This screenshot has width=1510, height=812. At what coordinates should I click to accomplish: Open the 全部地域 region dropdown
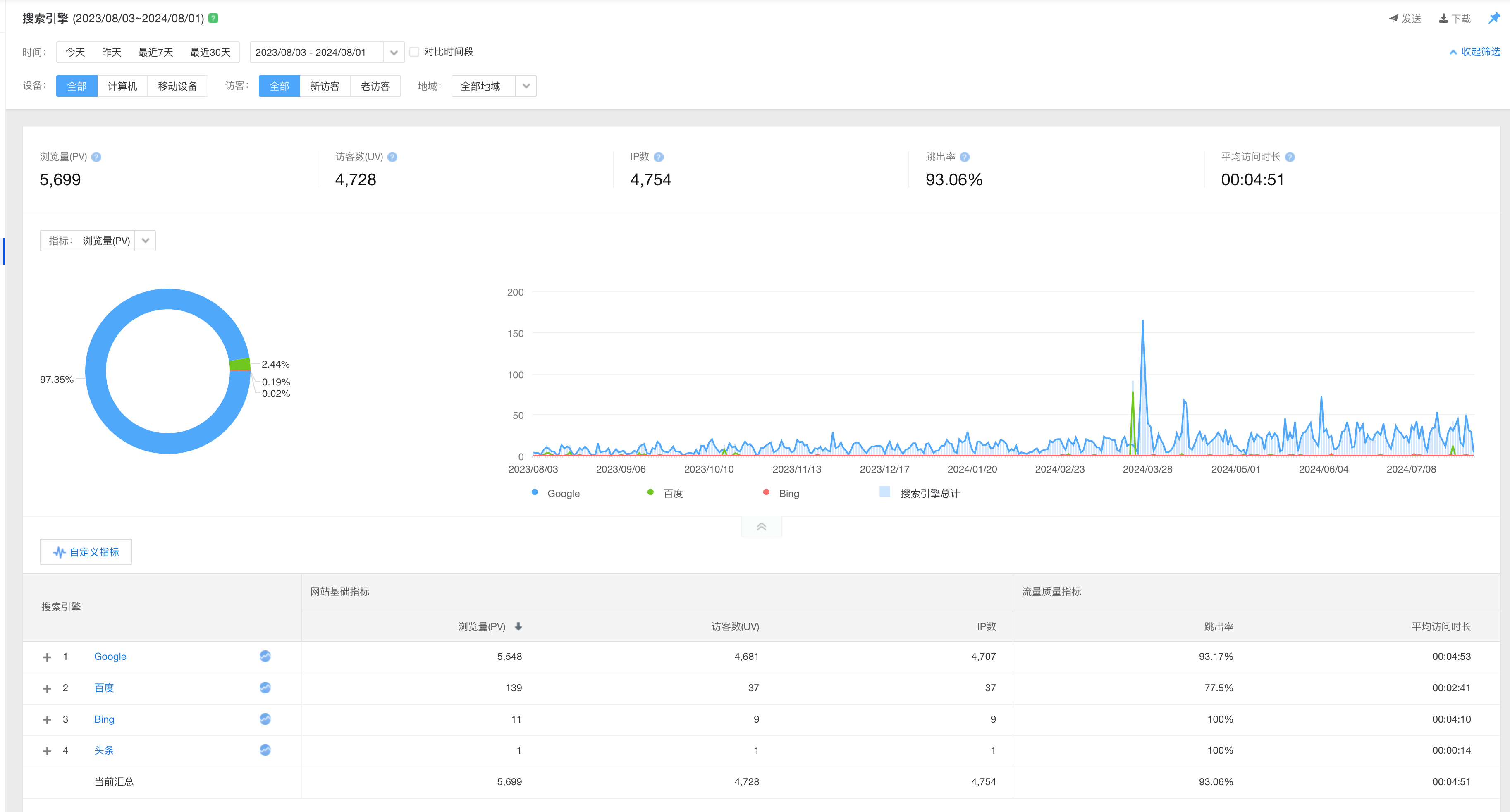coord(494,86)
